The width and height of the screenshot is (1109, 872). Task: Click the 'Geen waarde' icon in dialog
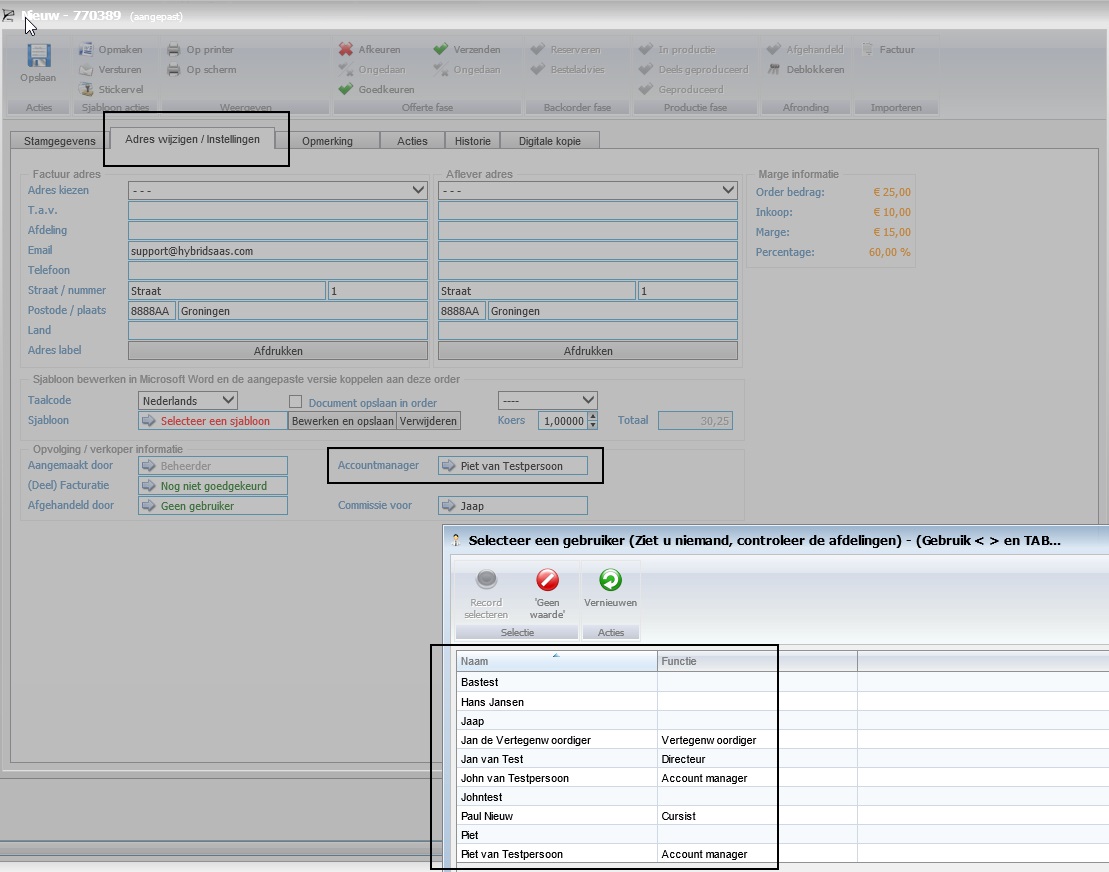click(547, 580)
